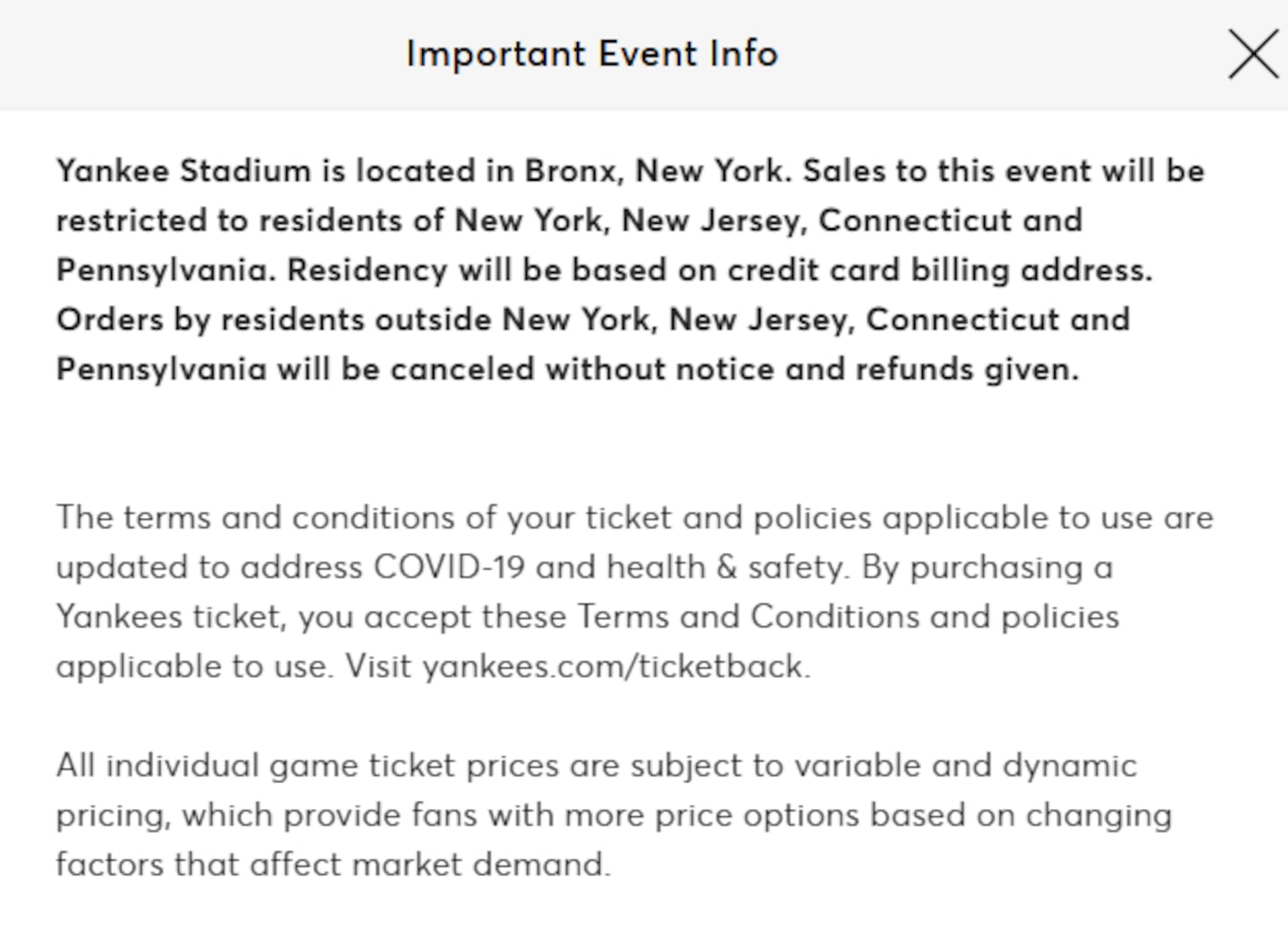Click the word 'COVID-19' in the terms text
Image resolution: width=1288 pixels, height=952 pixels.
tap(448, 567)
